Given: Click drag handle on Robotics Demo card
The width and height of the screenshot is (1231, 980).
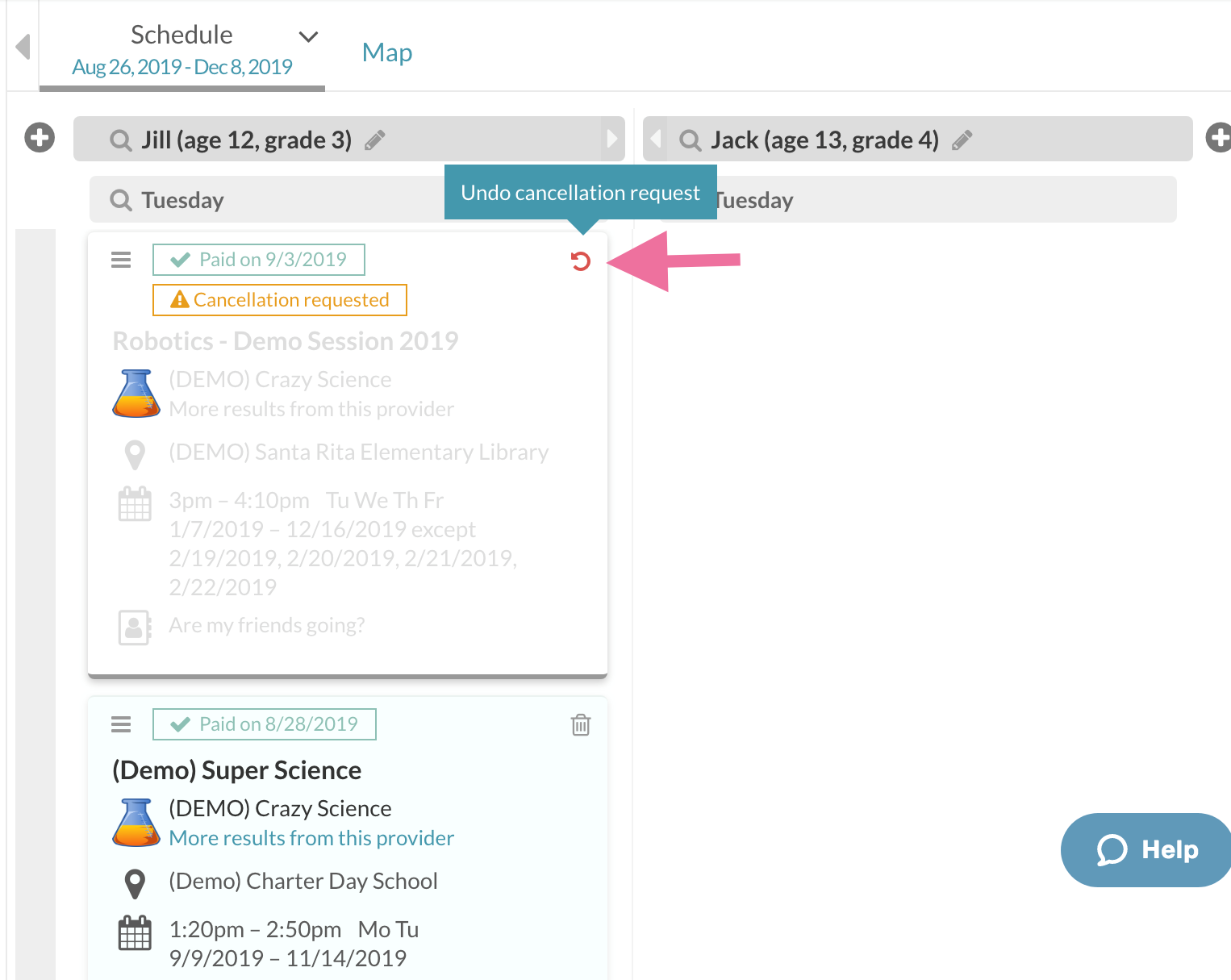Looking at the screenshot, I should (121, 260).
